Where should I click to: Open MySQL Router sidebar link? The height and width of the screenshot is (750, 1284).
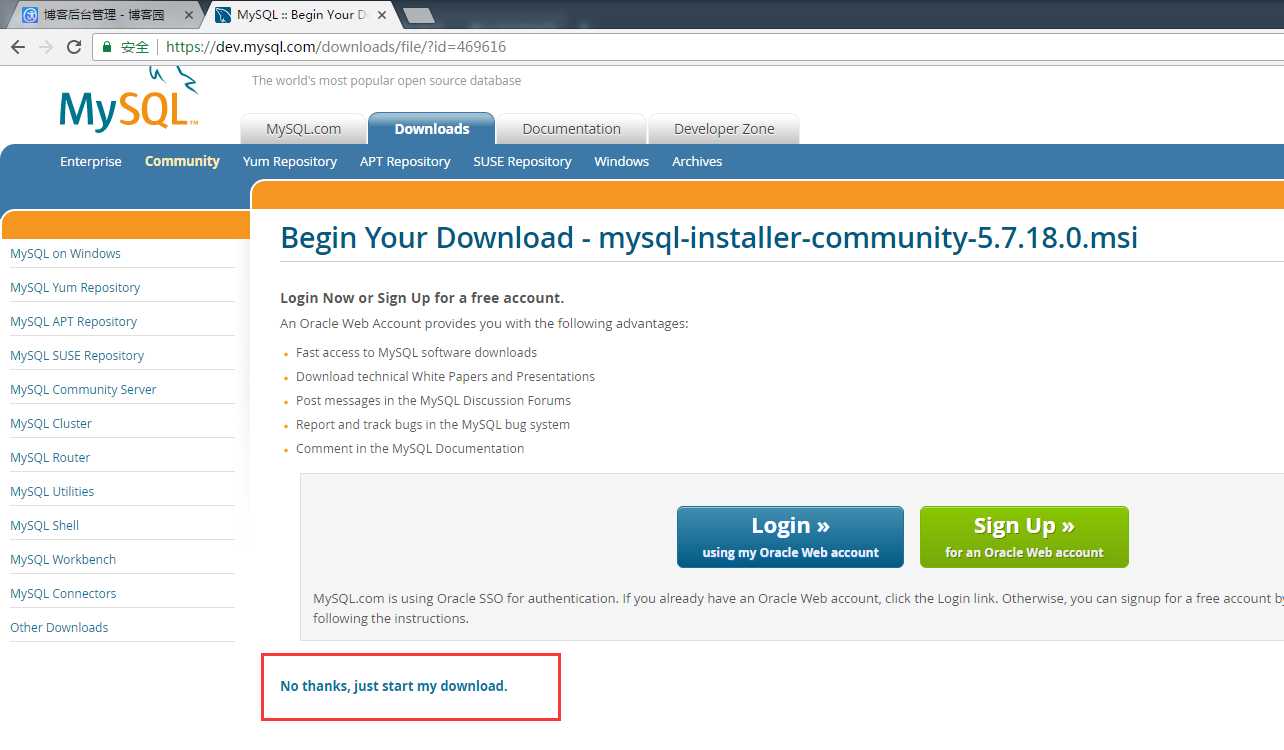(50, 458)
